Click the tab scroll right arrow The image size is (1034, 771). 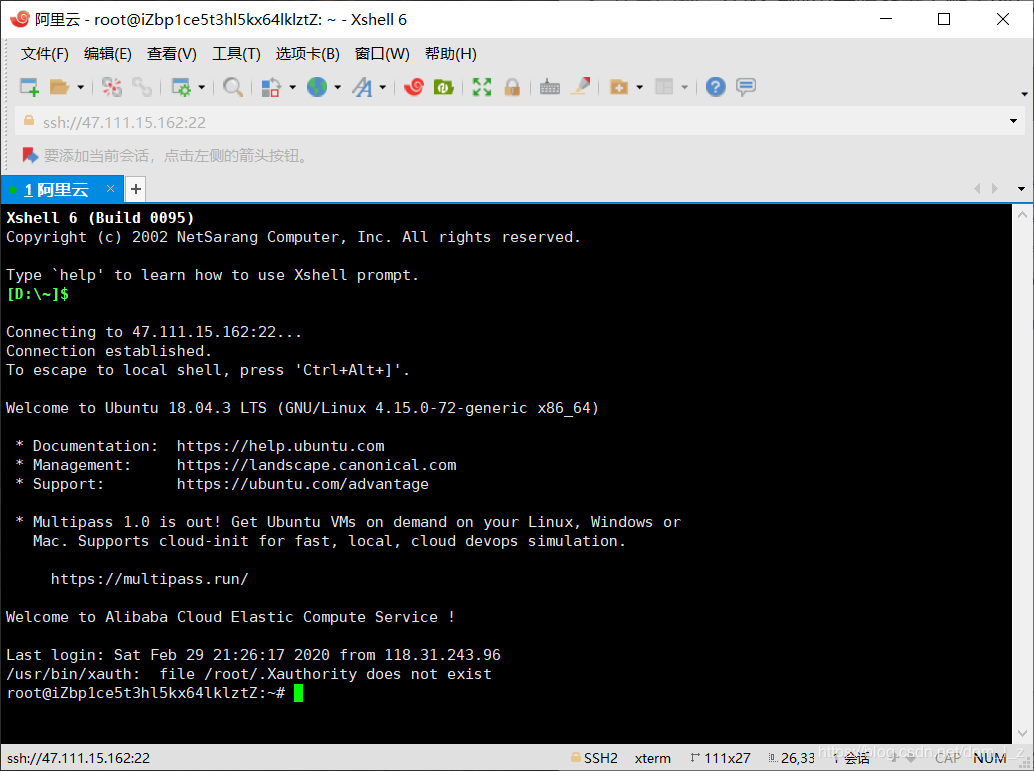tap(994, 189)
